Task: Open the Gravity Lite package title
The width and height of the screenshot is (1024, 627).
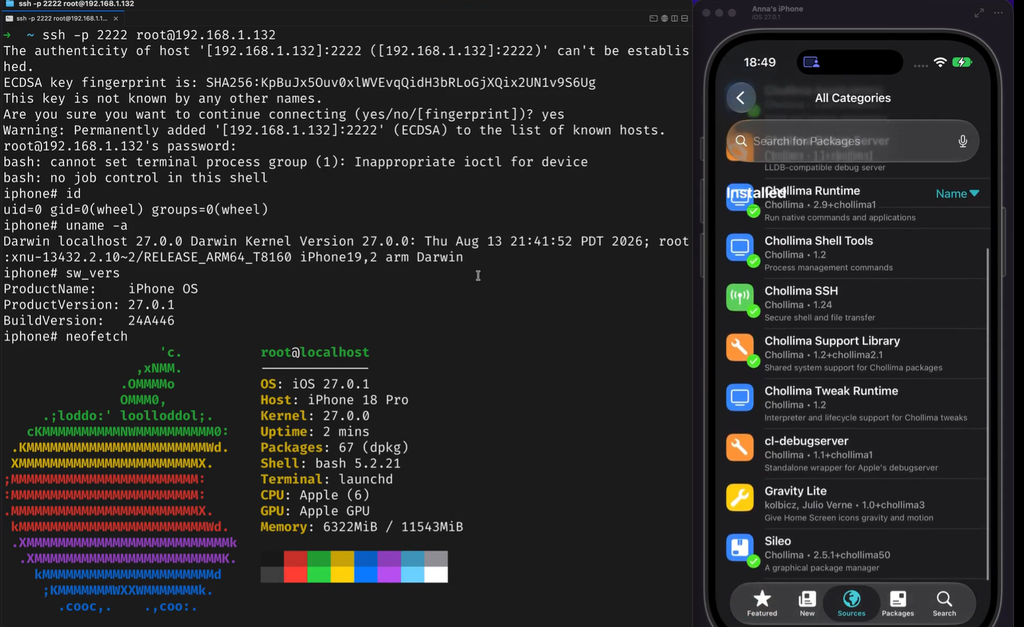Action: click(795, 491)
